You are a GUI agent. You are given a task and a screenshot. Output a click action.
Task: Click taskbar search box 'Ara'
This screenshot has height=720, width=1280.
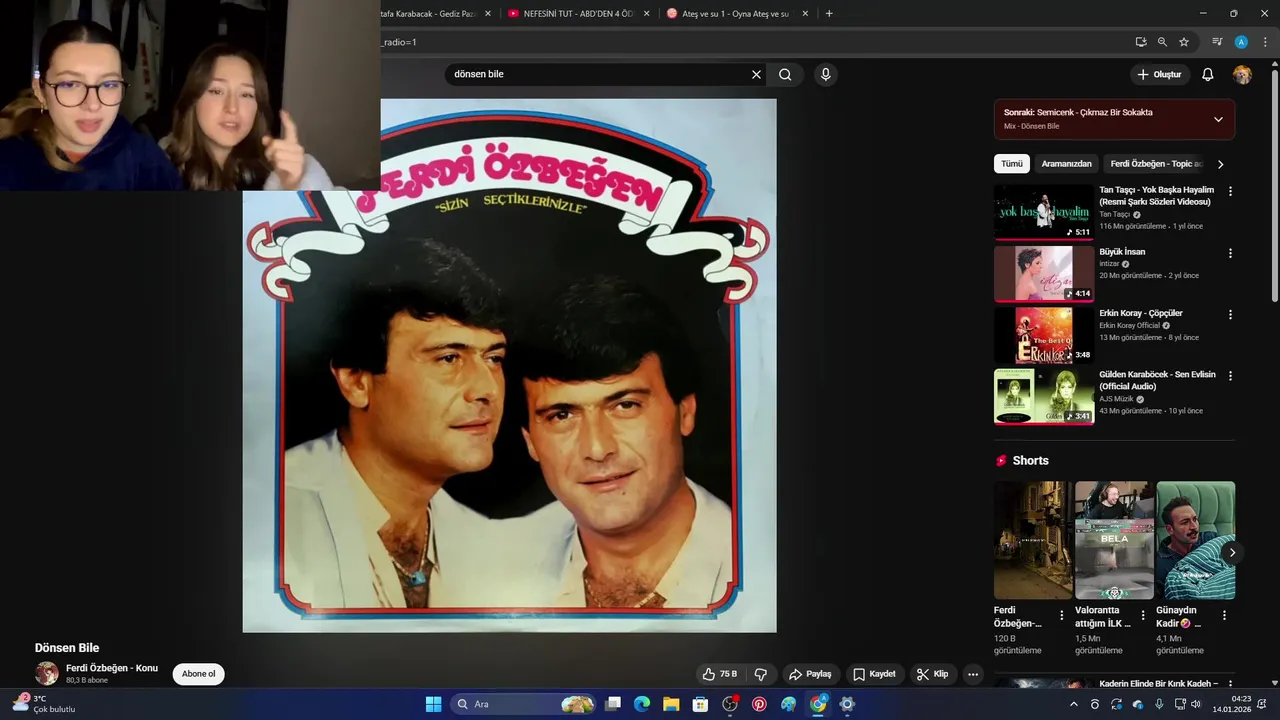tap(524, 704)
